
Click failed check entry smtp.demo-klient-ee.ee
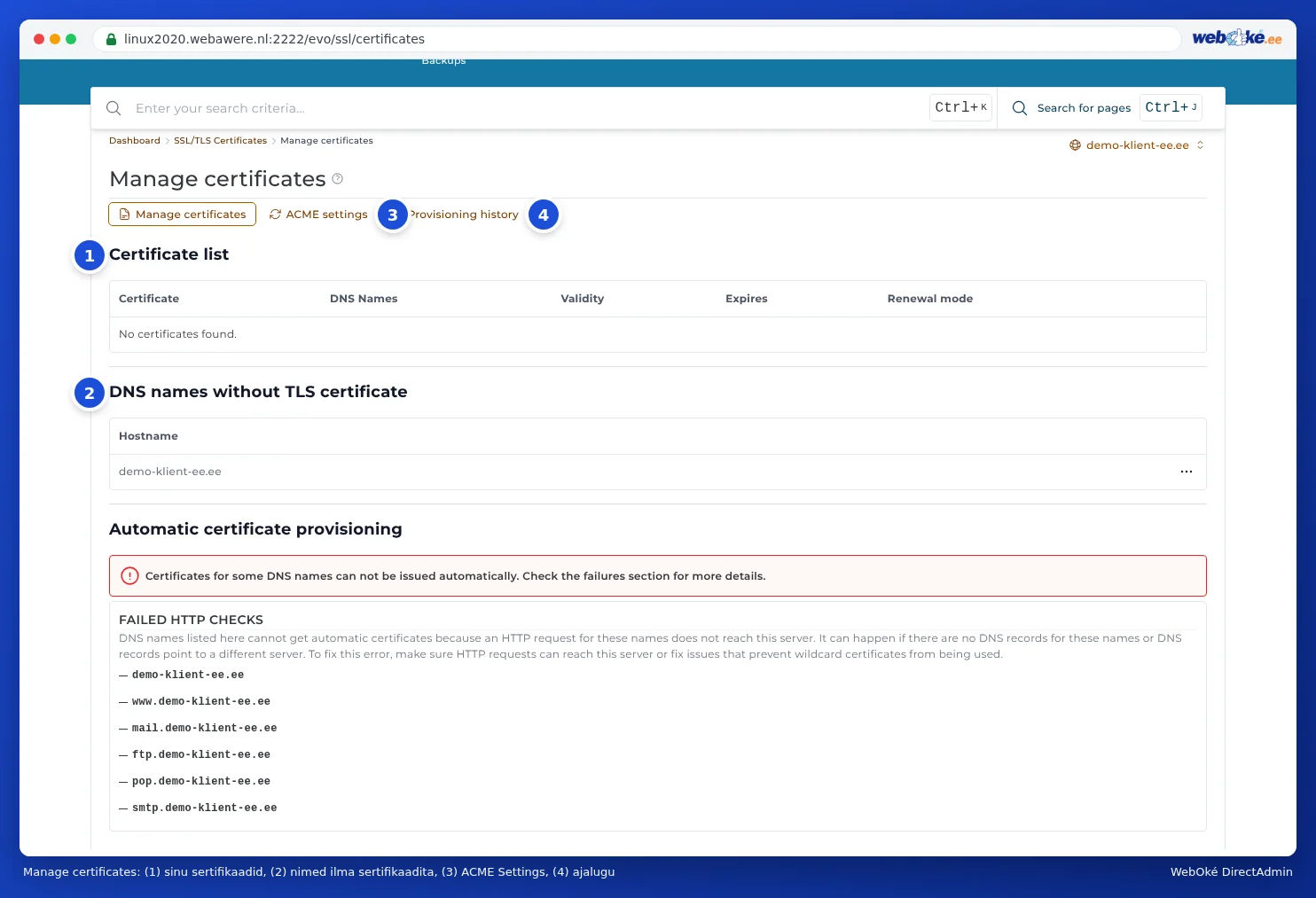tap(205, 808)
